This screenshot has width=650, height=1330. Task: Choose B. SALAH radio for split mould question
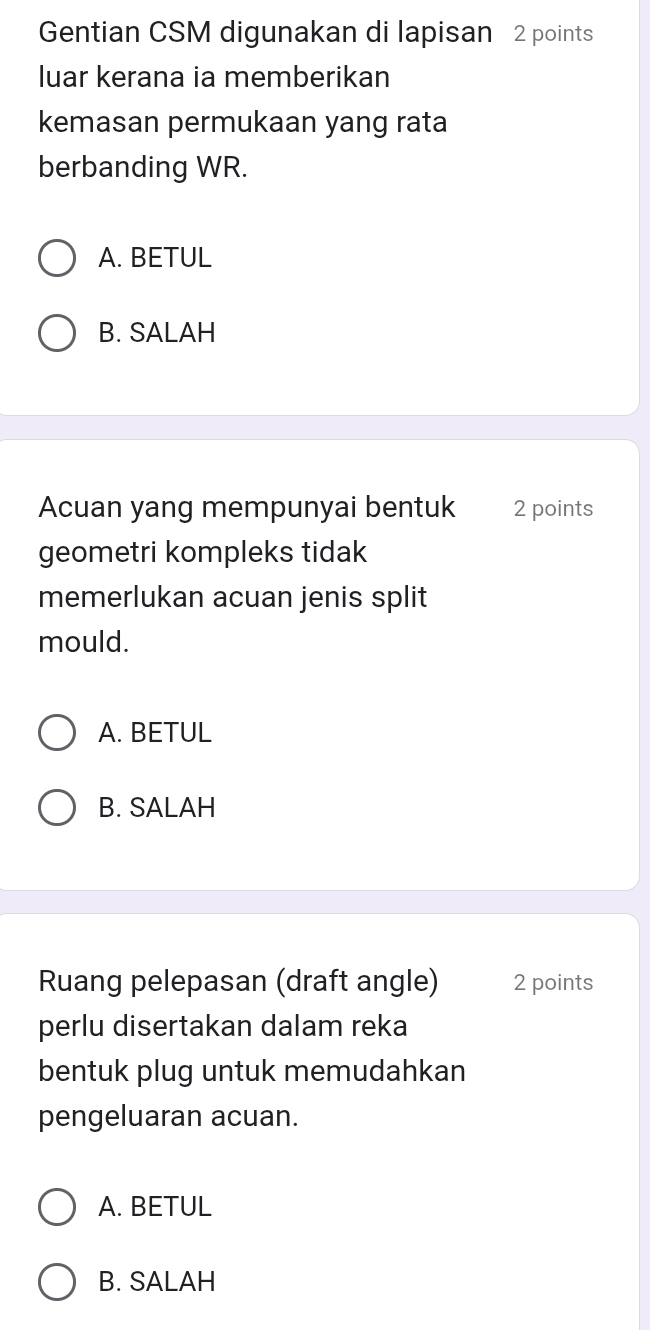56,807
